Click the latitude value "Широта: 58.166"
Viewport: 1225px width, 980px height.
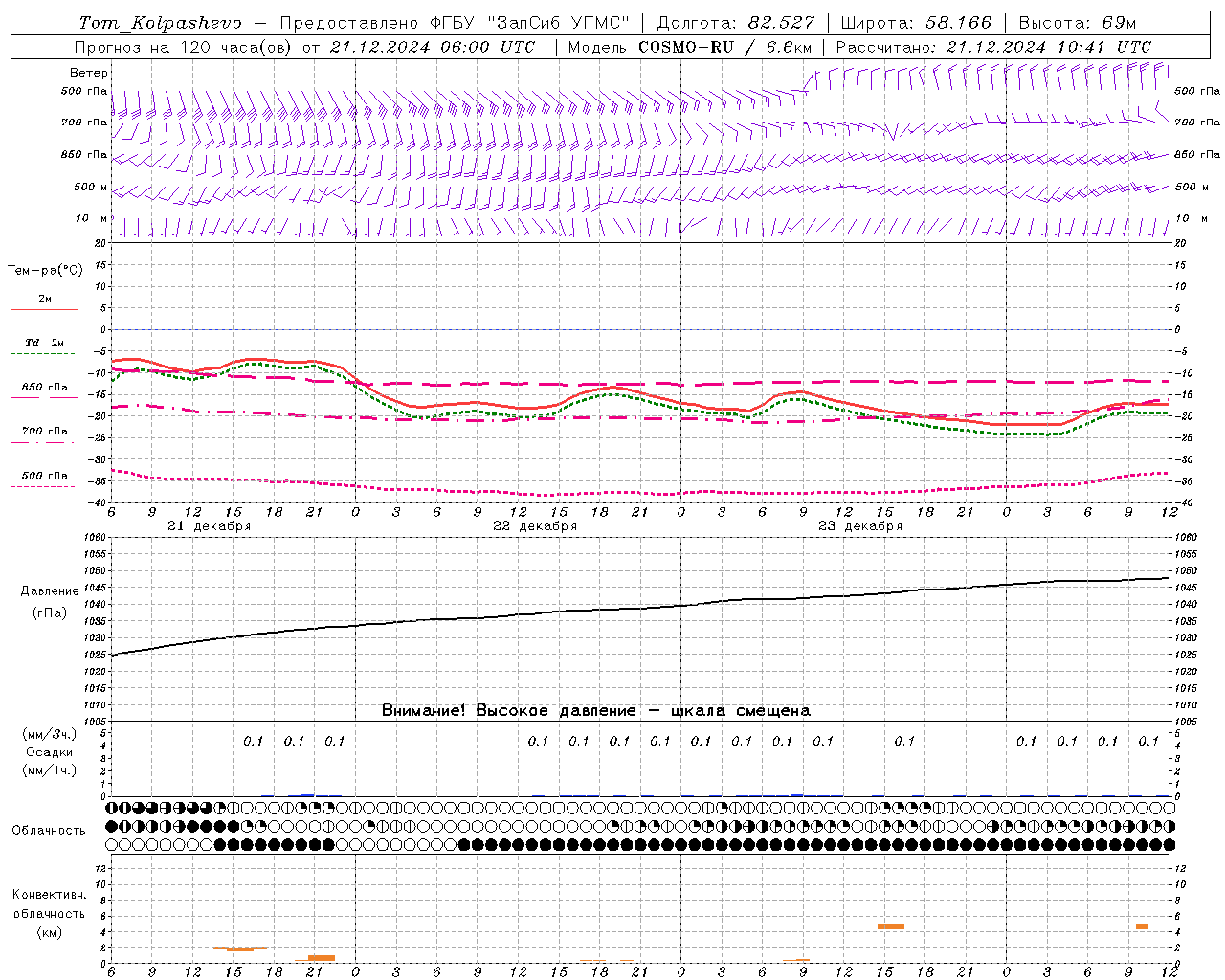click(x=918, y=23)
